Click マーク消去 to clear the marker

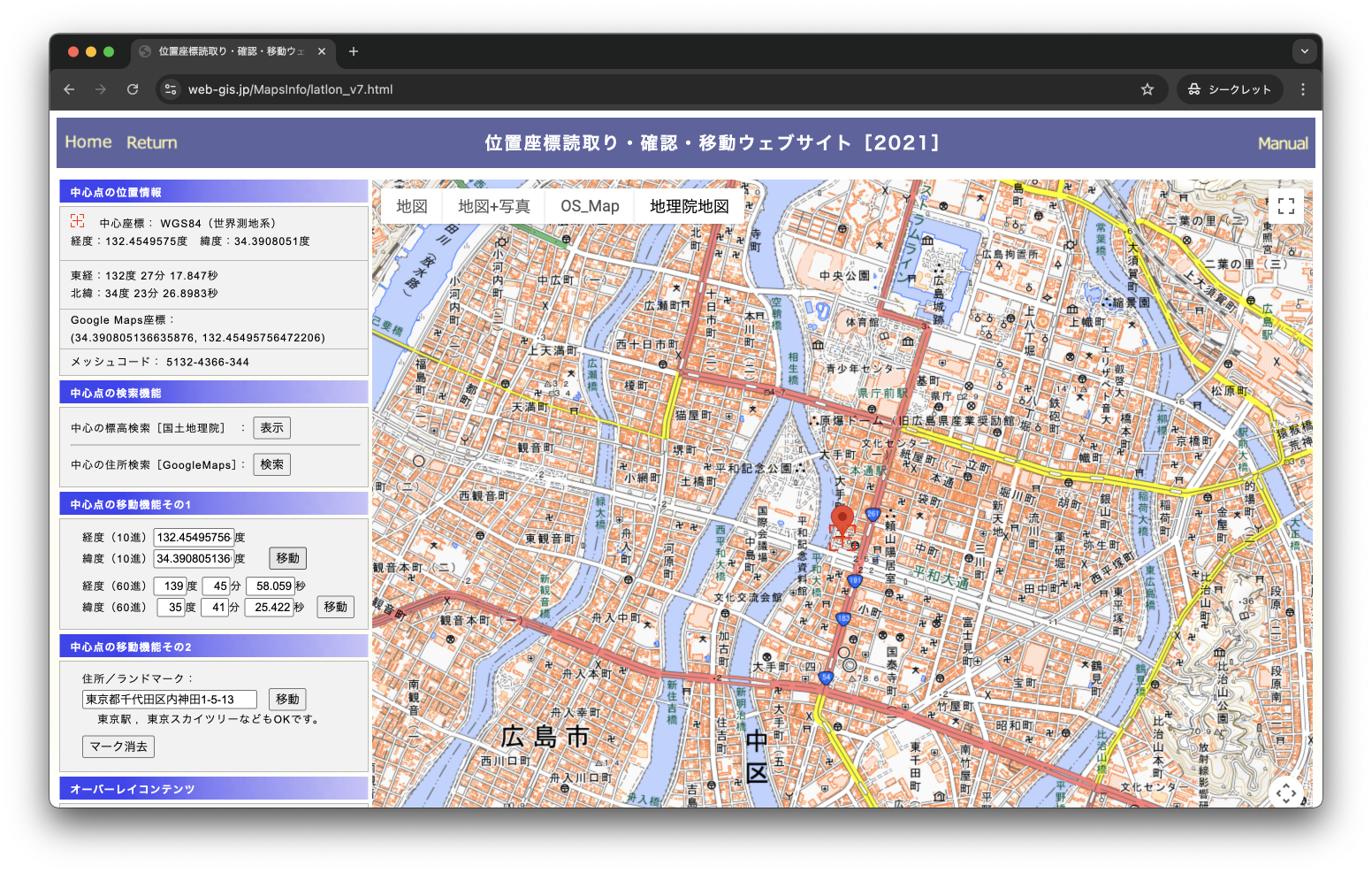coord(118,746)
